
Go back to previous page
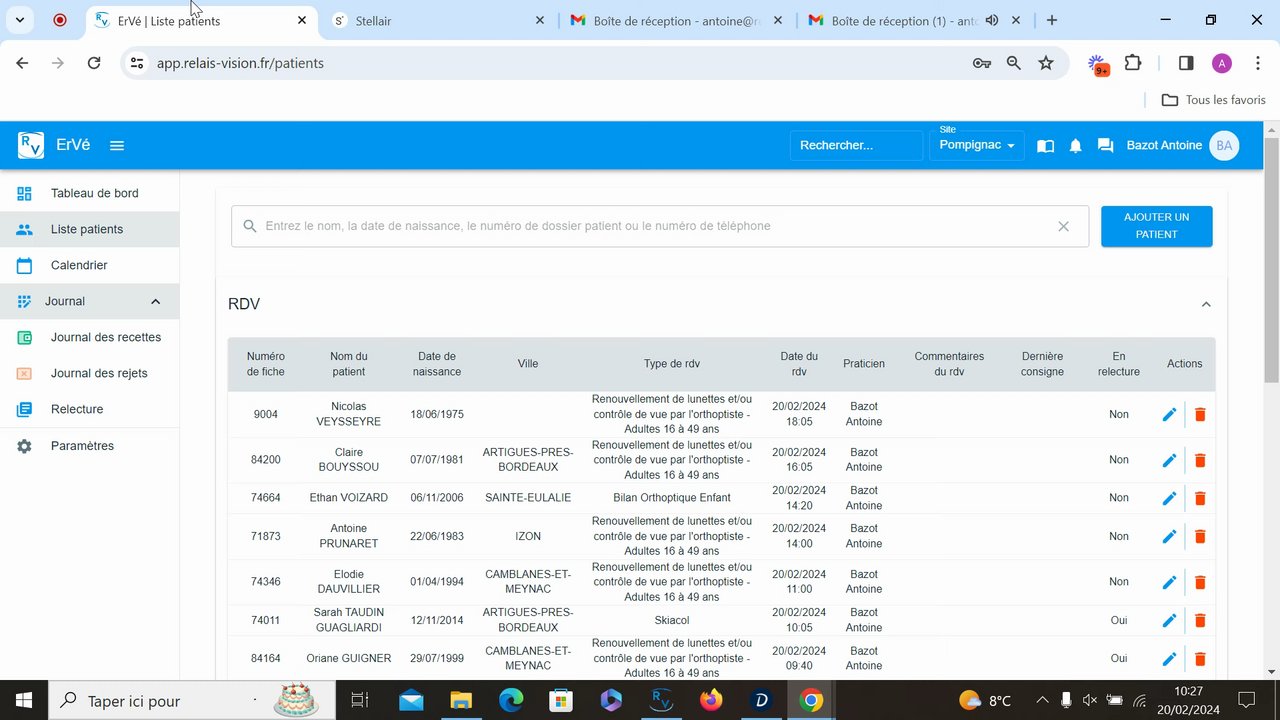pyautogui.click(x=22, y=63)
